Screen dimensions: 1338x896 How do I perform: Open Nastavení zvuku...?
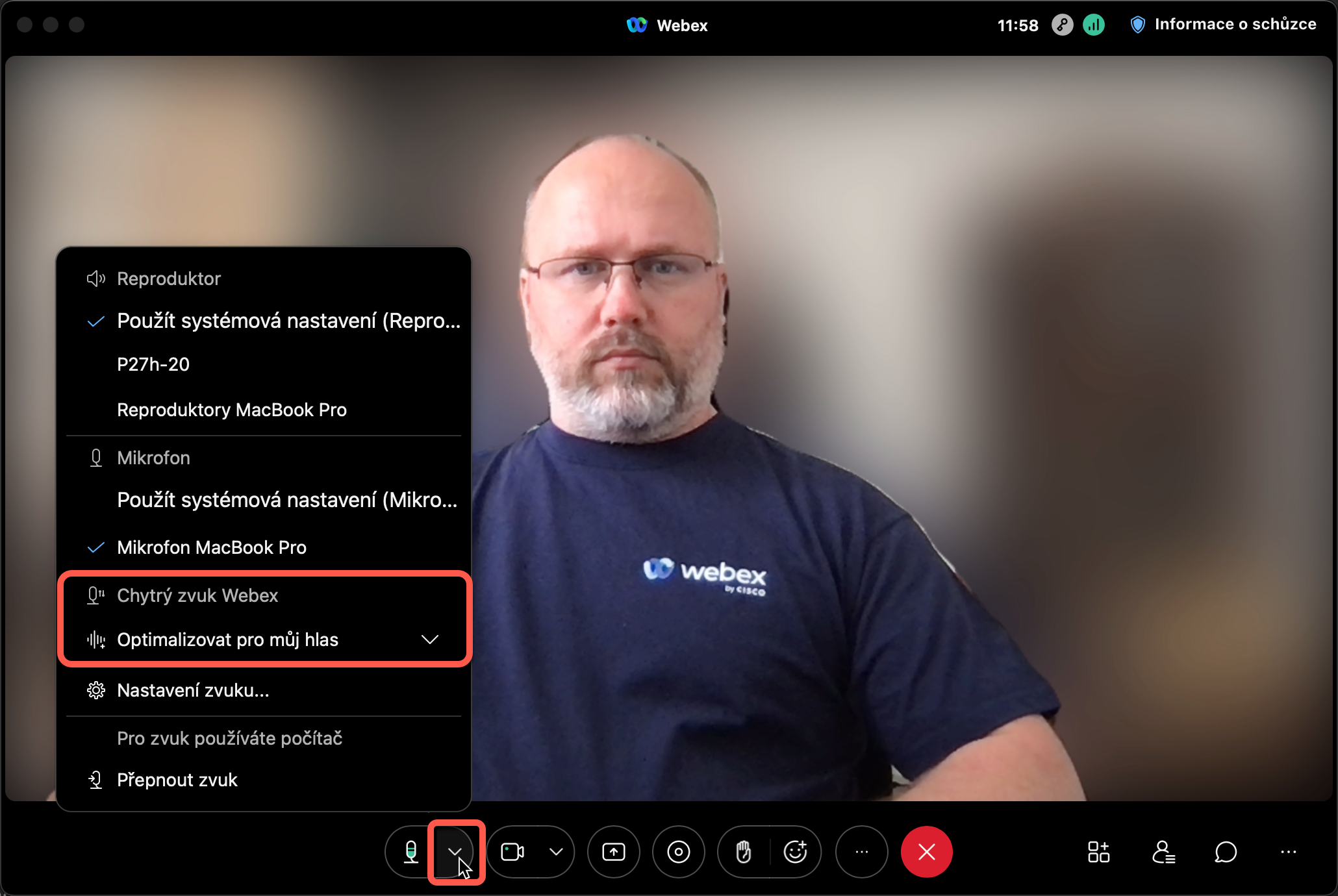(264, 690)
